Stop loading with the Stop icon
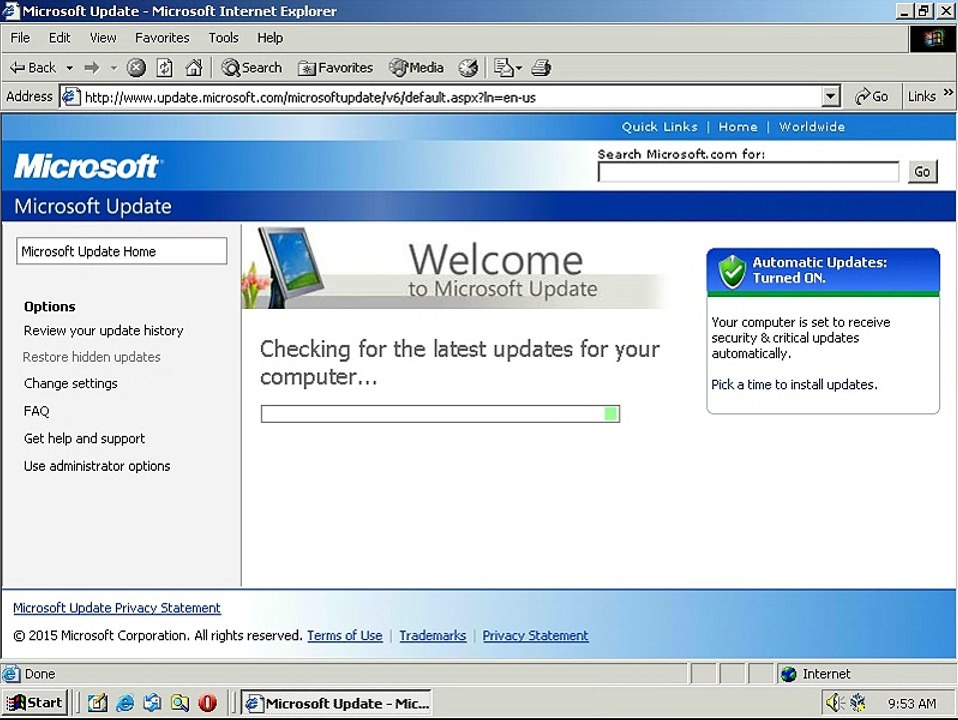The width and height of the screenshot is (958, 720). [136, 67]
